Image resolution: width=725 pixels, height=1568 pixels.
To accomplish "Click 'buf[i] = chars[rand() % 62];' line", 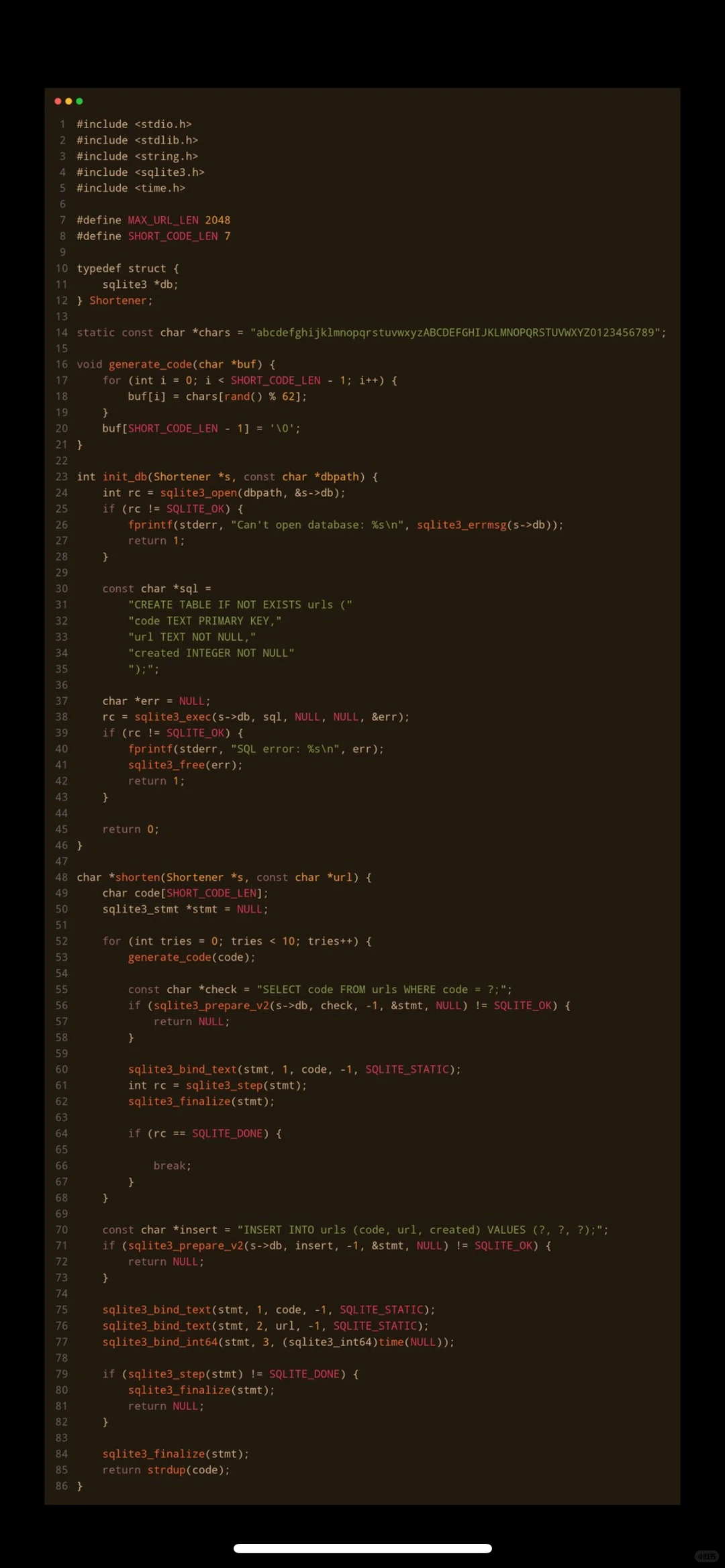I will 217,397.
